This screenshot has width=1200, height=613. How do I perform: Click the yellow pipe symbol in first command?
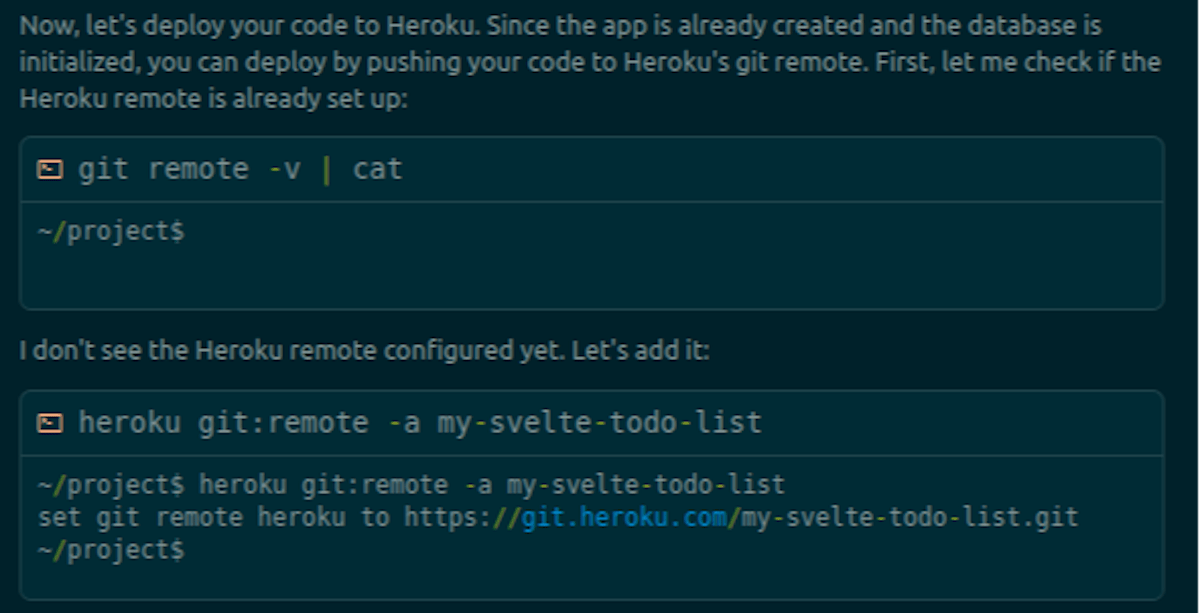[326, 169]
